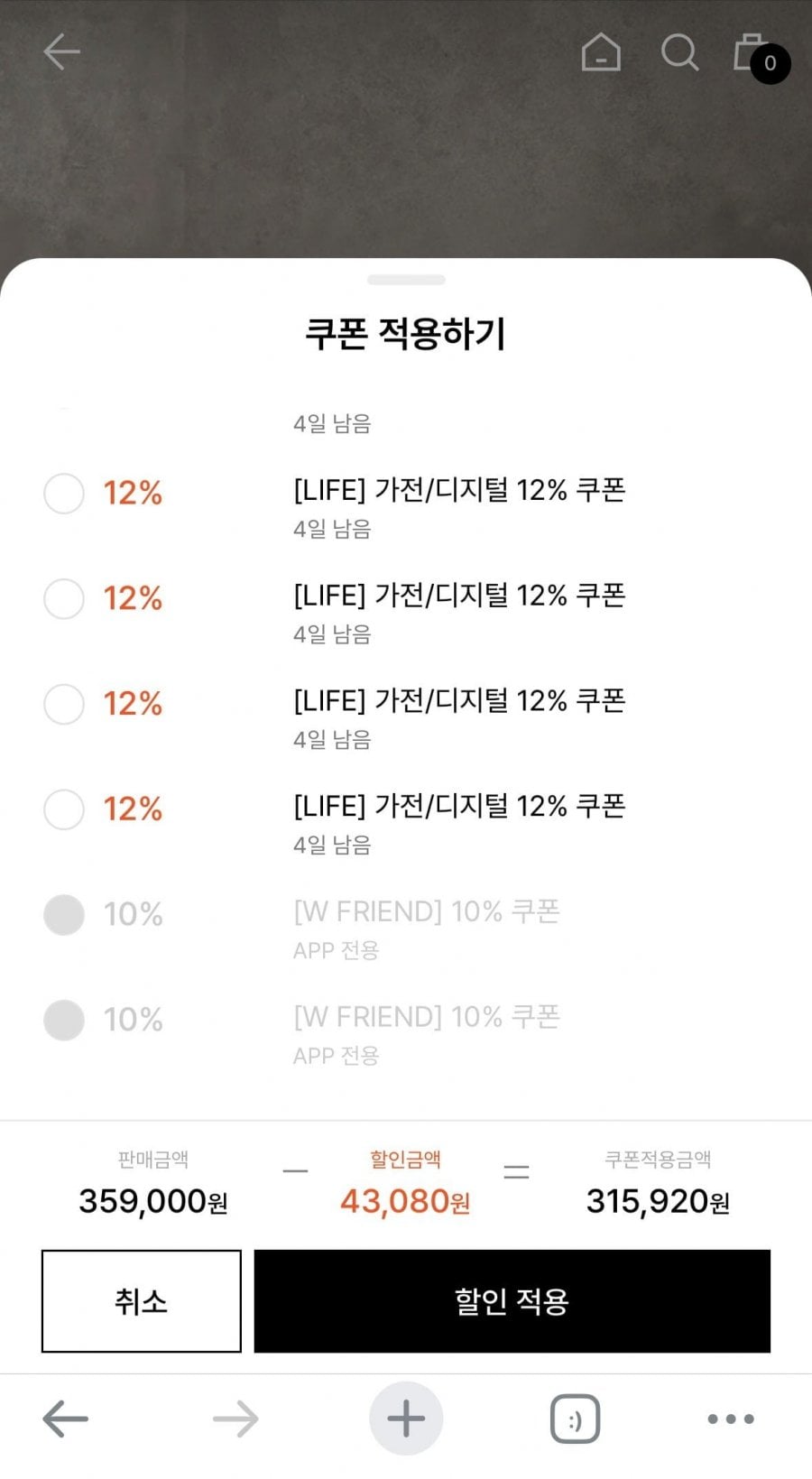Tap the bottom sheet drag handle
The image size is (812, 1479).
[x=406, y=280]
